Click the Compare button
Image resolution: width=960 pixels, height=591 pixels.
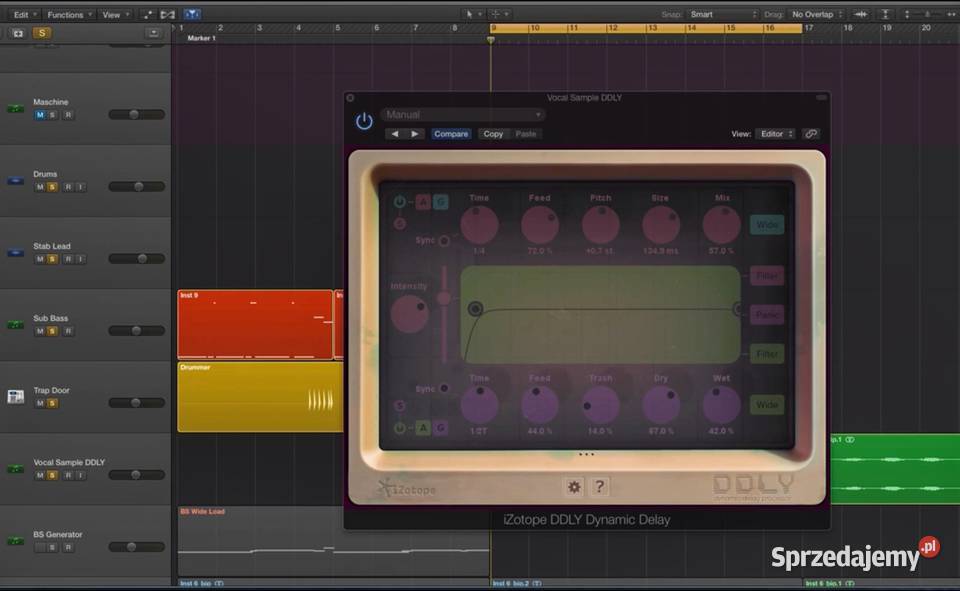(x=451, y=133)
